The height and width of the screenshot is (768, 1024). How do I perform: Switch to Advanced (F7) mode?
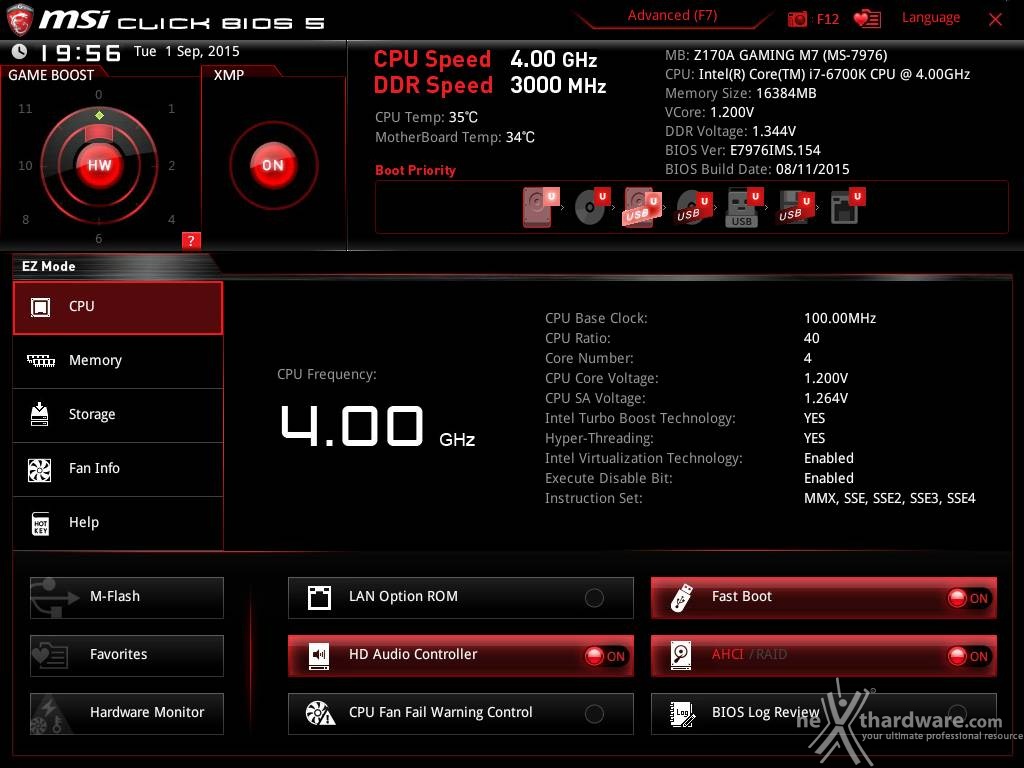tap(672, 16)
